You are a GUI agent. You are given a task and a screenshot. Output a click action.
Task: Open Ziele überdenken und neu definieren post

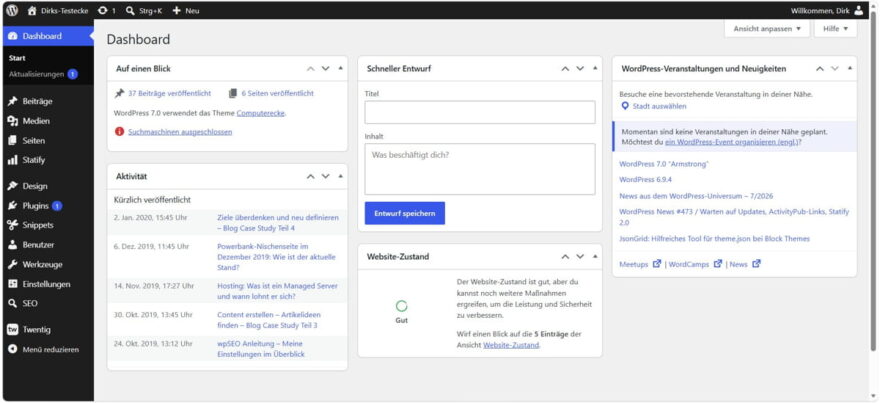(278, 223)
